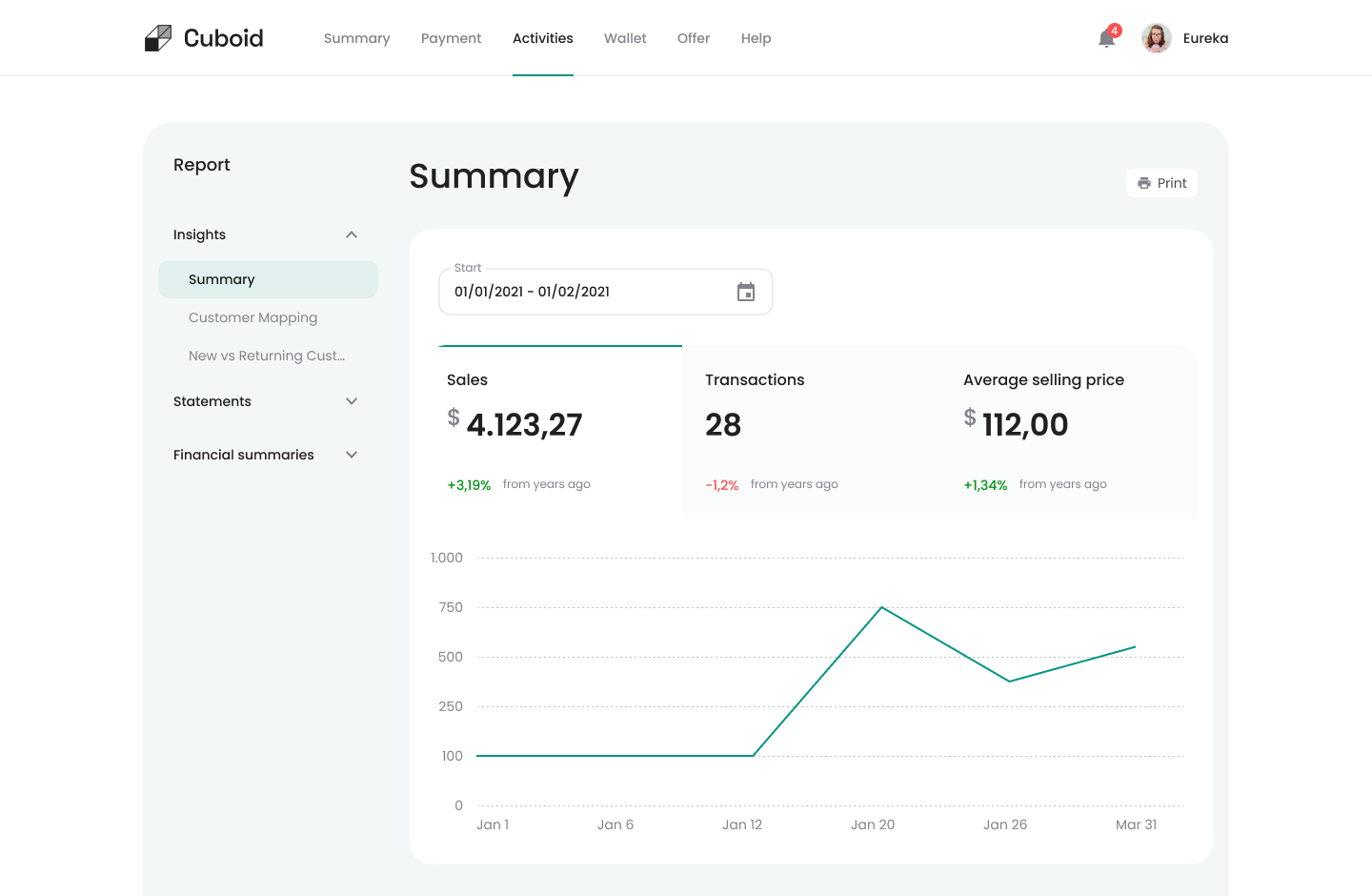The height and width of the screenshot is (896, 1372).
Task: Click Eureka's profile avatar
Action: (1156, 38)
